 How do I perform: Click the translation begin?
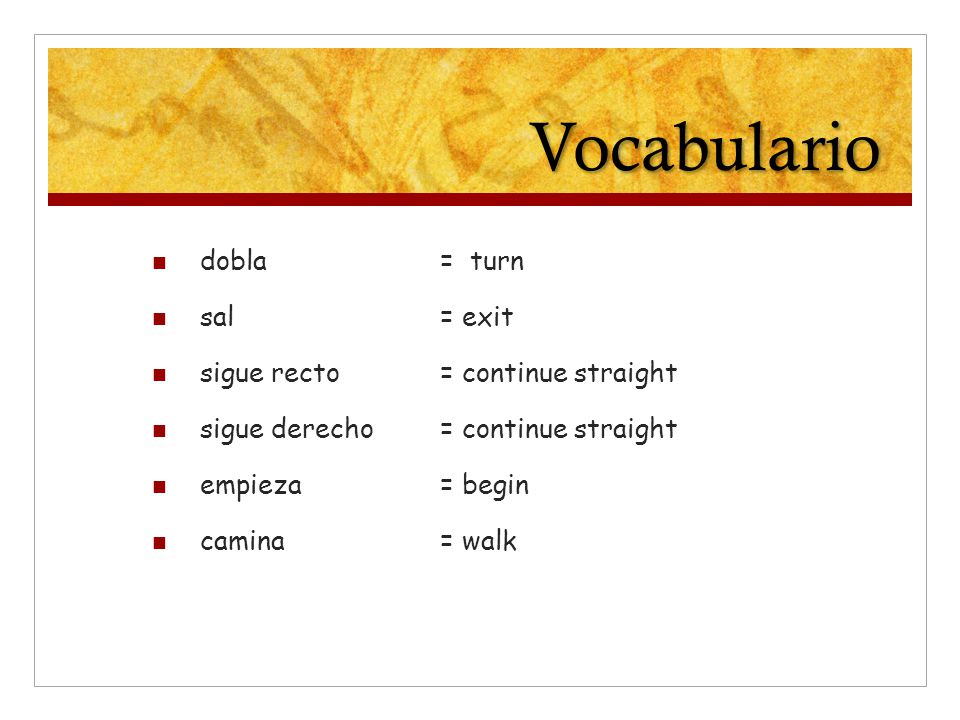495,486
